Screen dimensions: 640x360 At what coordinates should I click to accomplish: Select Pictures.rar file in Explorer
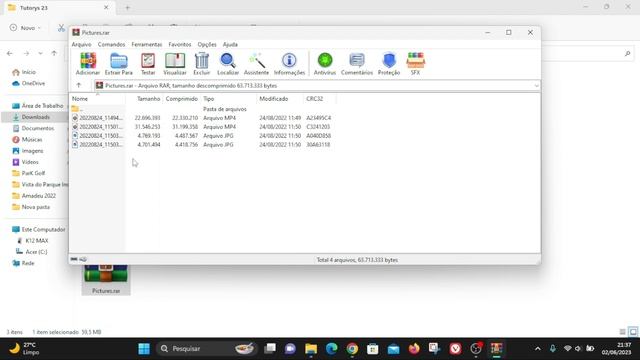click(x=106, y=280)
